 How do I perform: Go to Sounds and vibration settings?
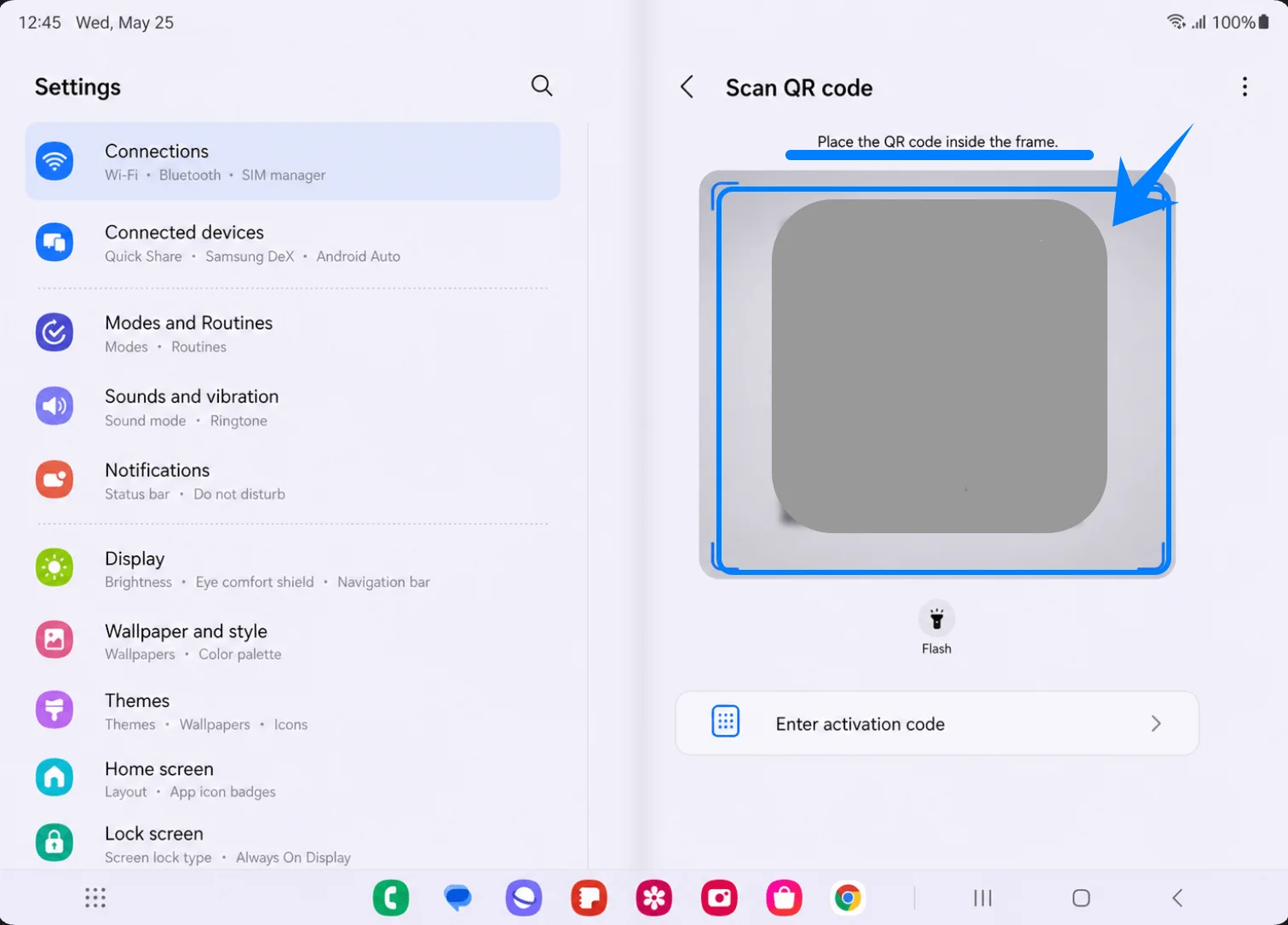point(292,407)
